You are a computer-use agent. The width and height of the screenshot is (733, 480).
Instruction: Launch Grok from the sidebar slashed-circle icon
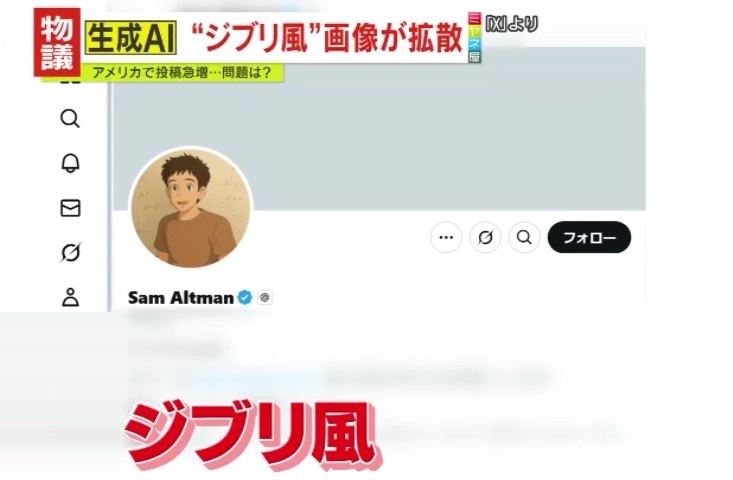[x=70, y=252]
